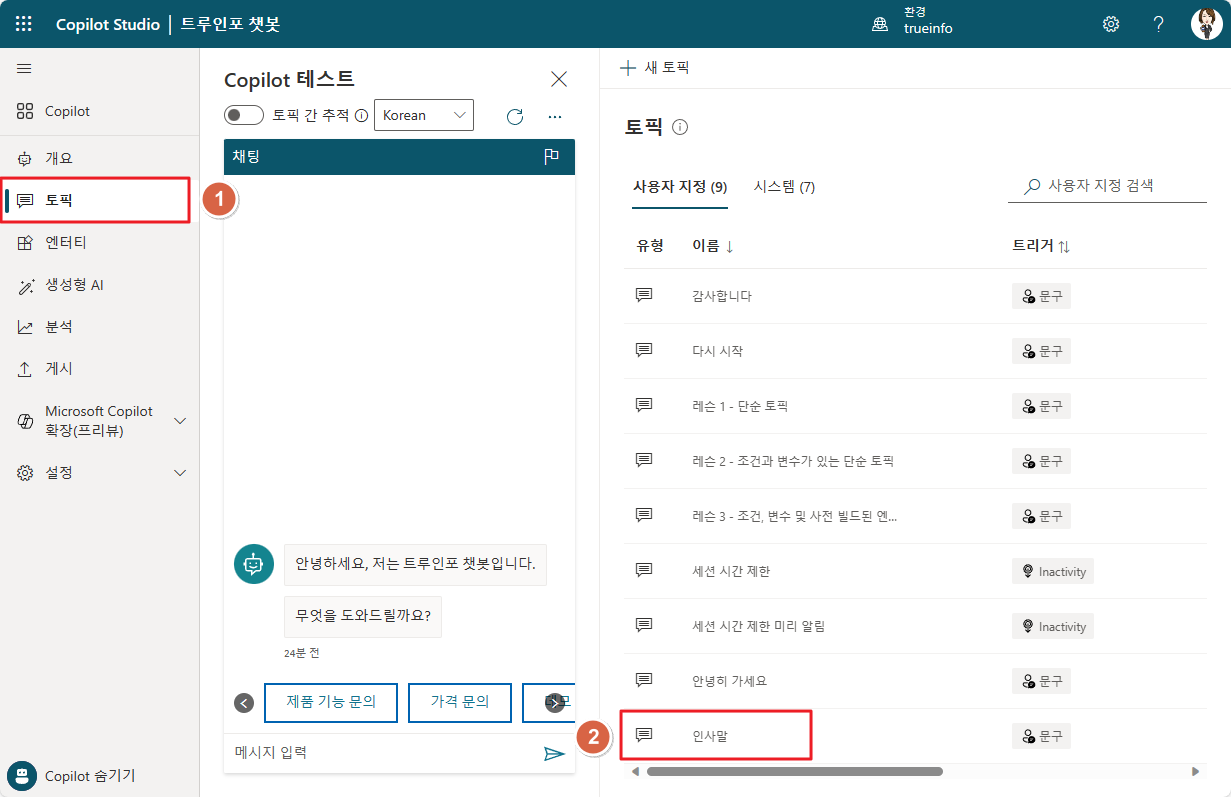Open the user profile avatar
The image size is (1231, 797).
click(1206, 24)
